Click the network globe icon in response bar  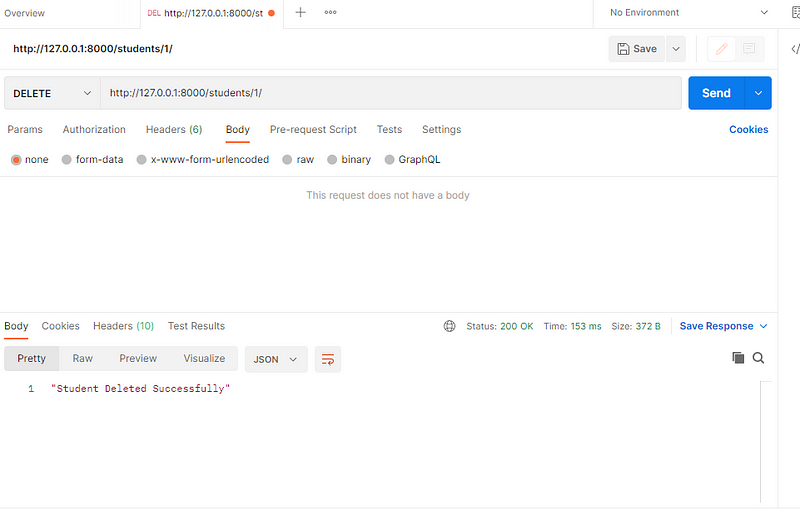449,326
